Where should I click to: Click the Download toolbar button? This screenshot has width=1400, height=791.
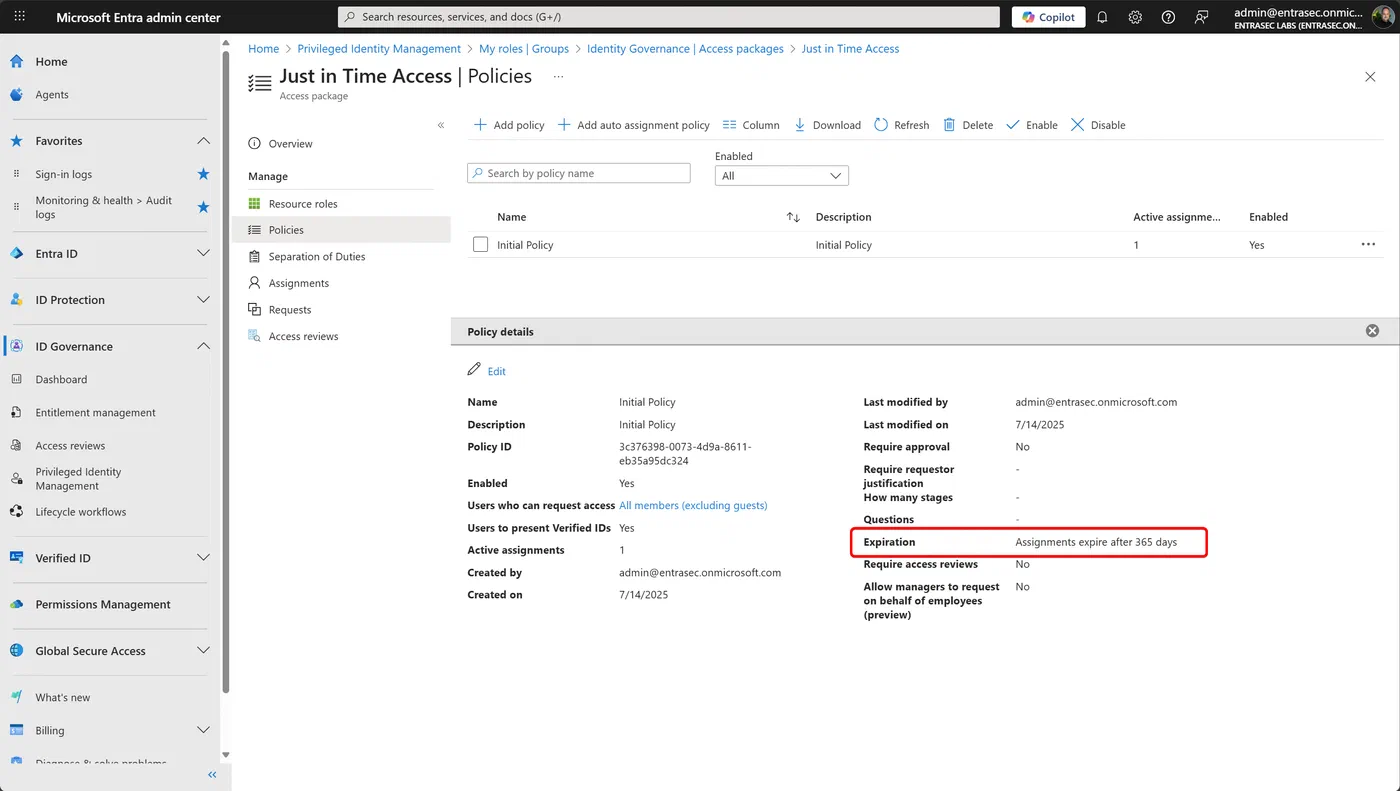pos(827,125)
